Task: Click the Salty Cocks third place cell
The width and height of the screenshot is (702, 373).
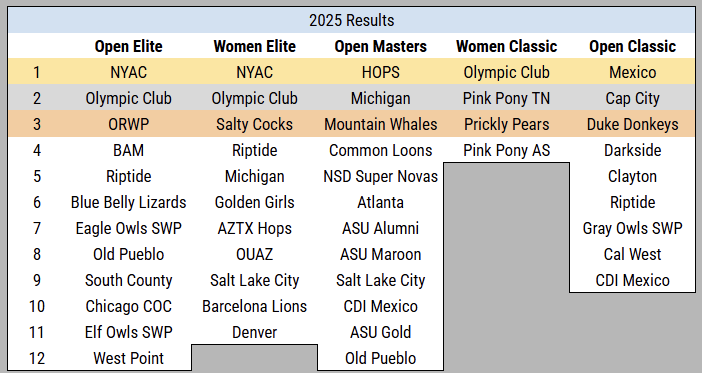Action: tap(255, 124)
